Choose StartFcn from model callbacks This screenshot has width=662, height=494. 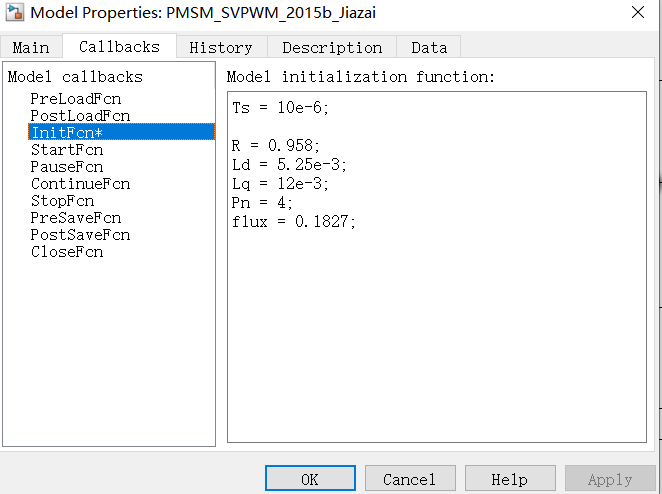click(67, 149)
